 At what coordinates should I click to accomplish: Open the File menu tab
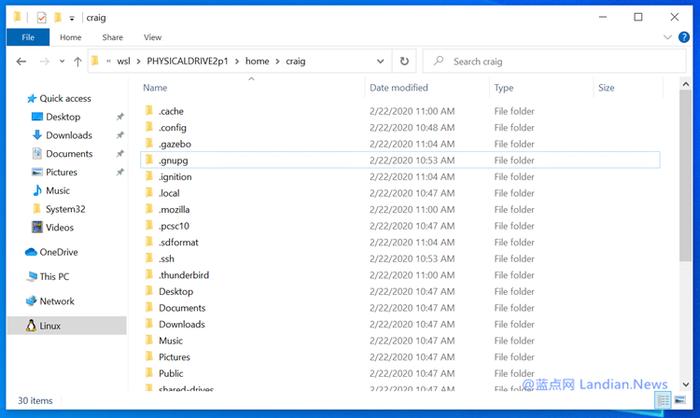coord(28,38)
